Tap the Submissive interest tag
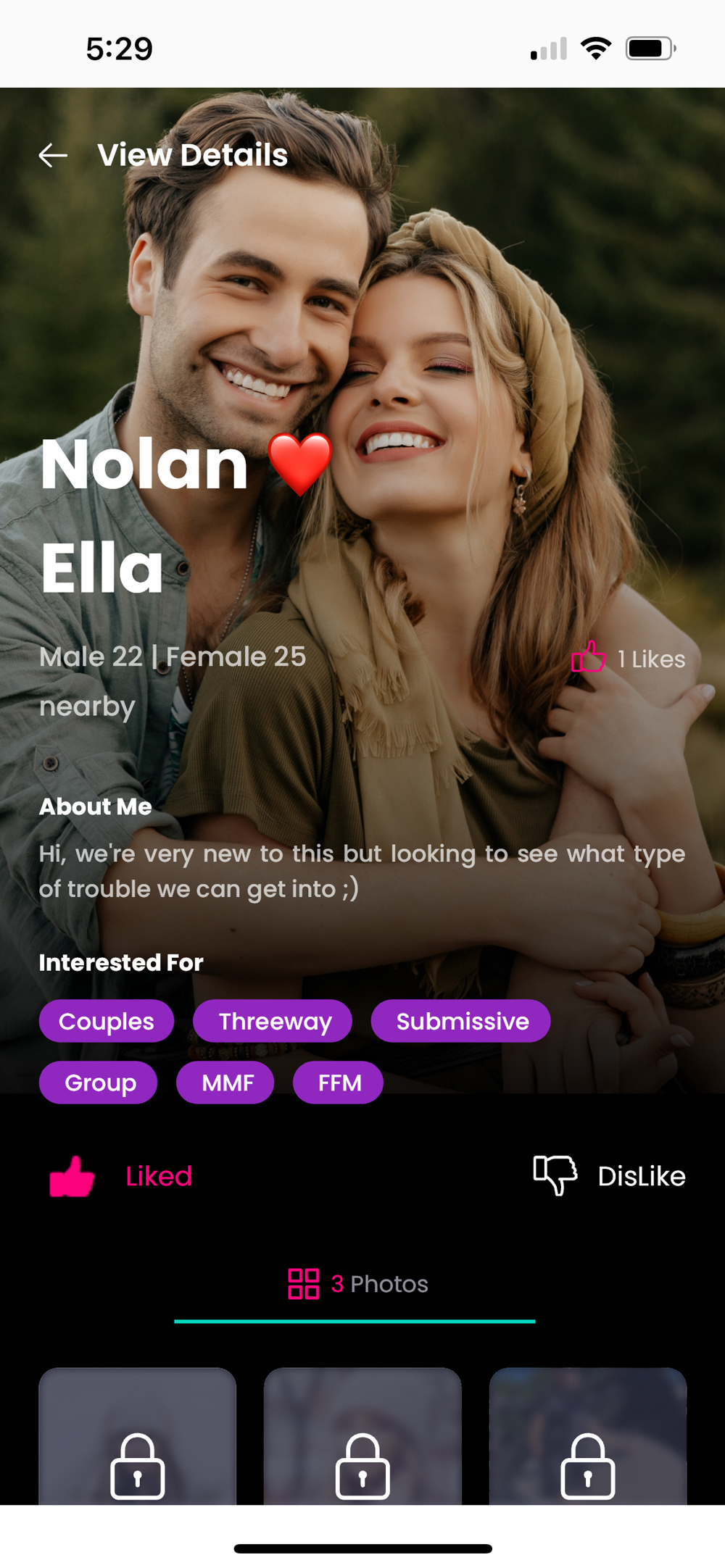 coord(461,1021)
